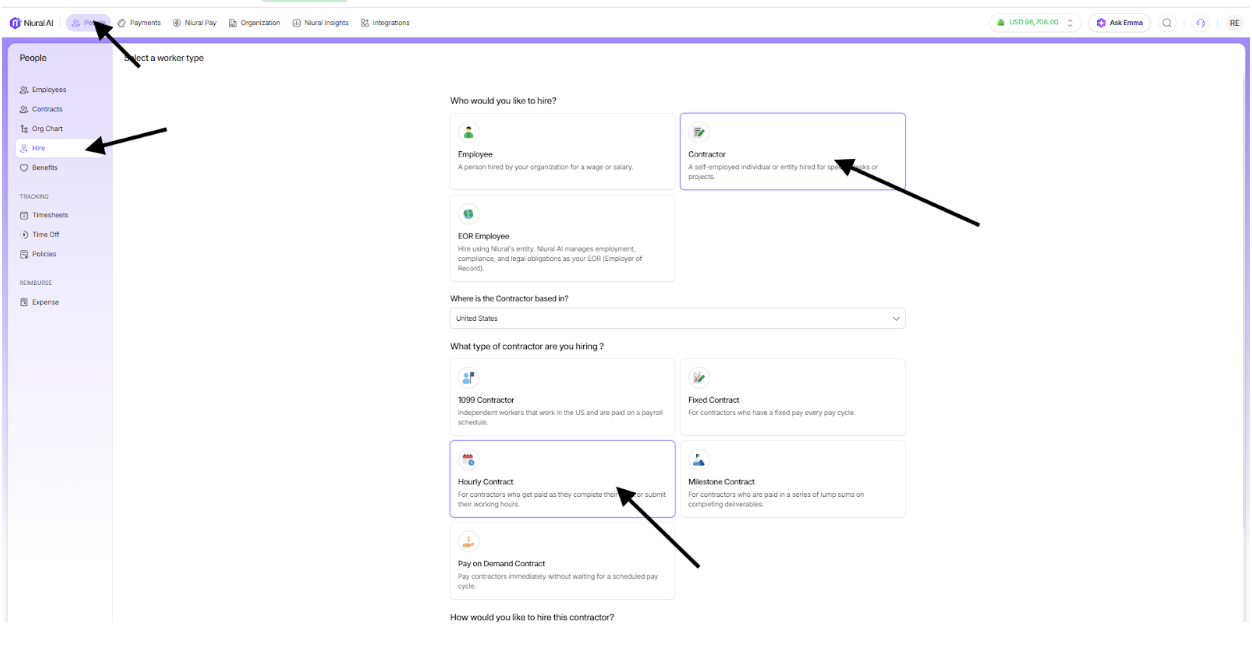Go to the Organization tab
Screen dimensions: 1252x648
point(254,23)
